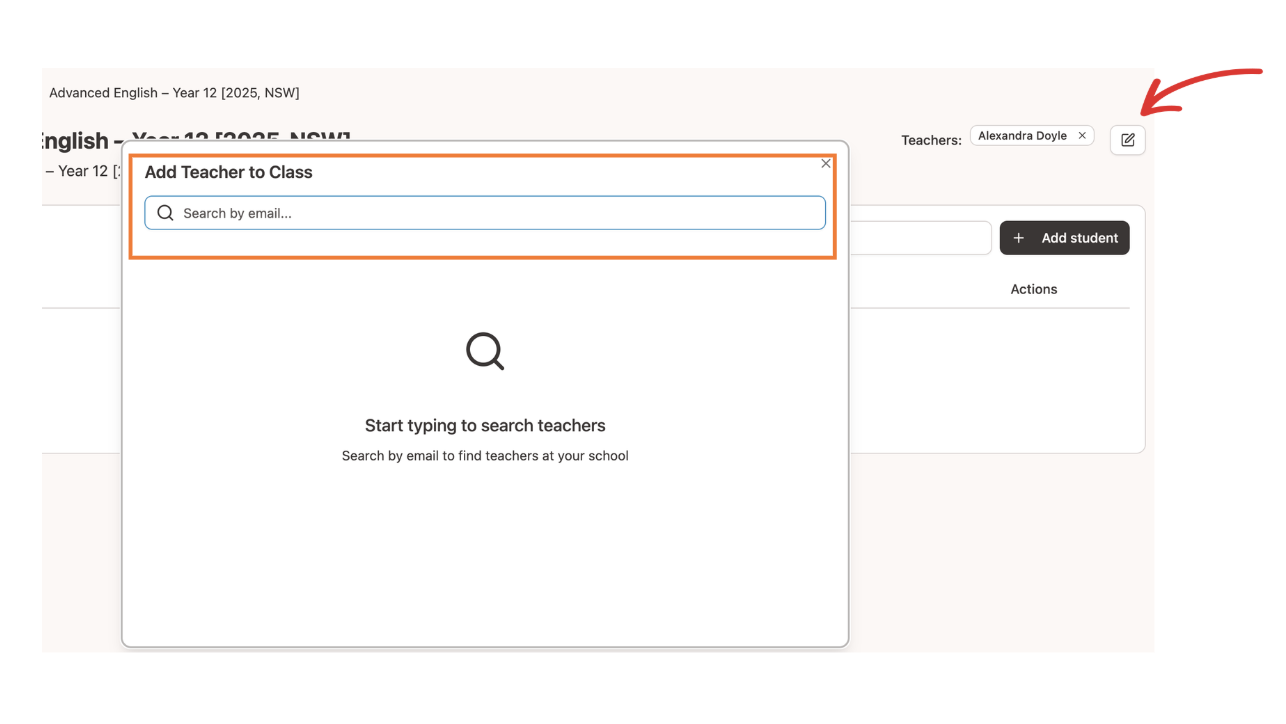Click the edit teachers pencil icon
1286x724 pixels.
point(1127,140)
